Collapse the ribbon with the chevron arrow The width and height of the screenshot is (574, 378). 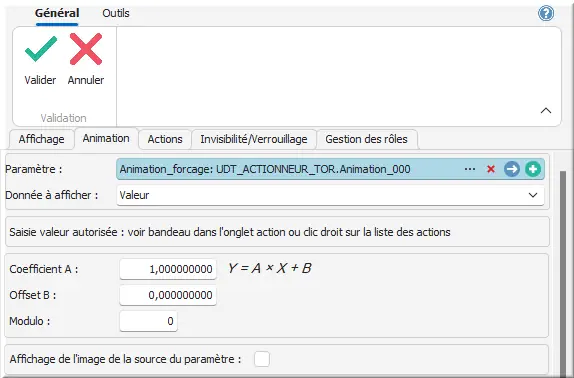[x=546, y=111]
